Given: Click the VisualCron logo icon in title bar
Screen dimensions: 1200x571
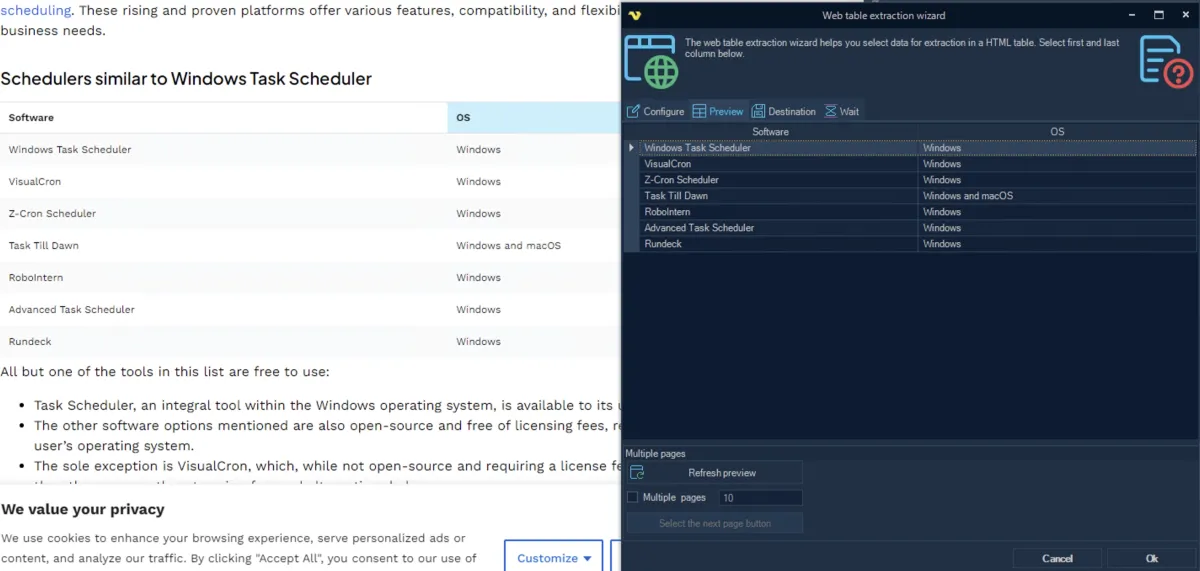Looking at the screenshot, I should click(634, 16).
